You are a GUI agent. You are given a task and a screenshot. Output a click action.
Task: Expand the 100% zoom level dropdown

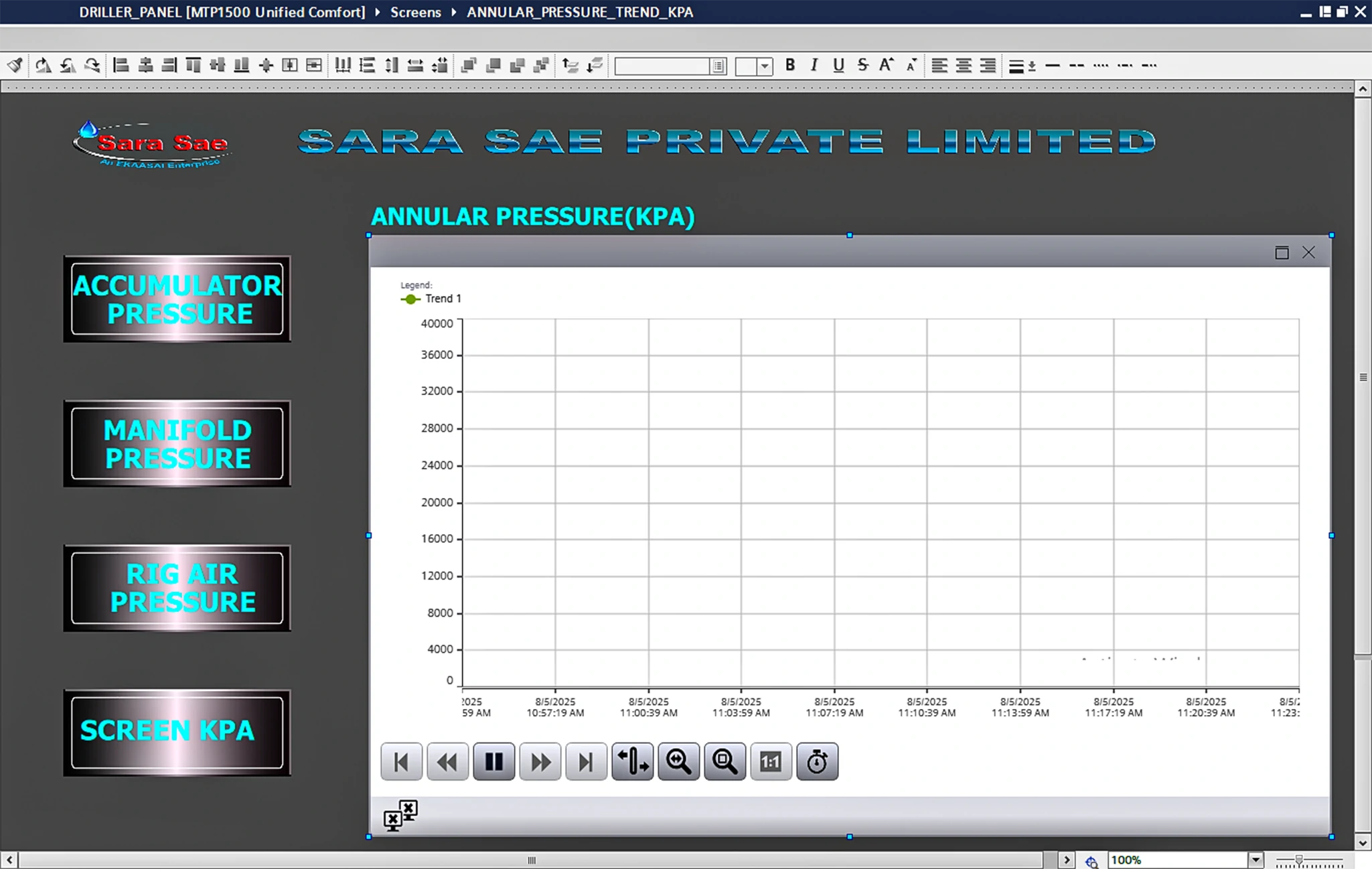tap(1255, 860)
